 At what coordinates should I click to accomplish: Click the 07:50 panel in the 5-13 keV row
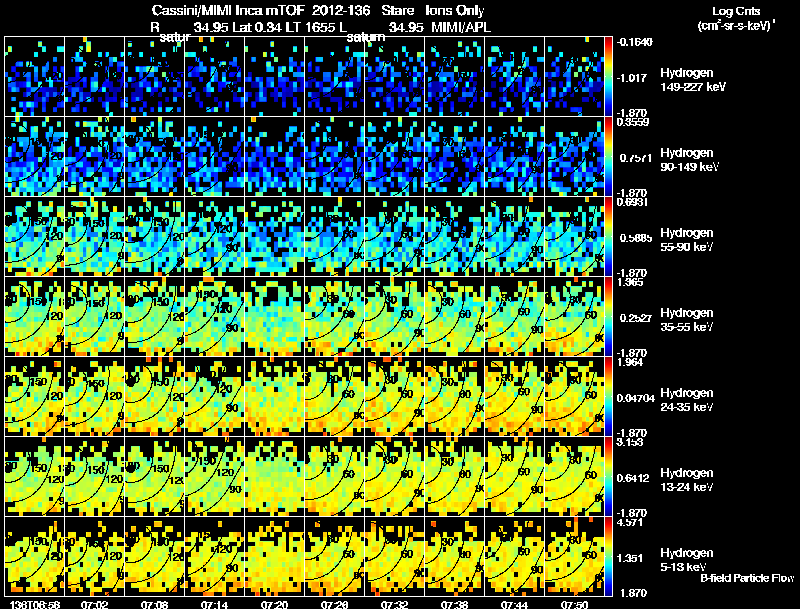pos(574,556)
